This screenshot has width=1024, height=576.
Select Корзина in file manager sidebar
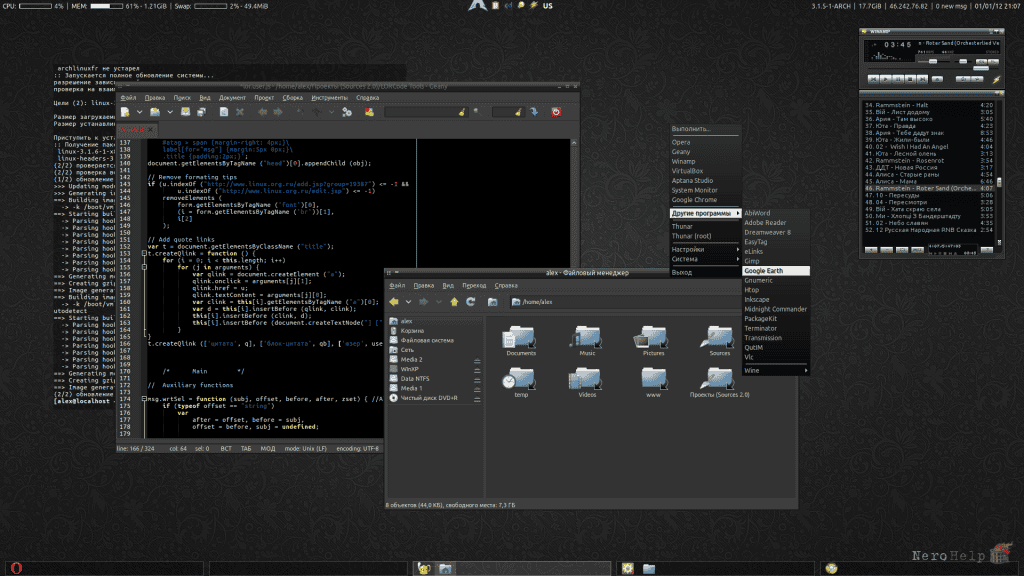(412, 330)
